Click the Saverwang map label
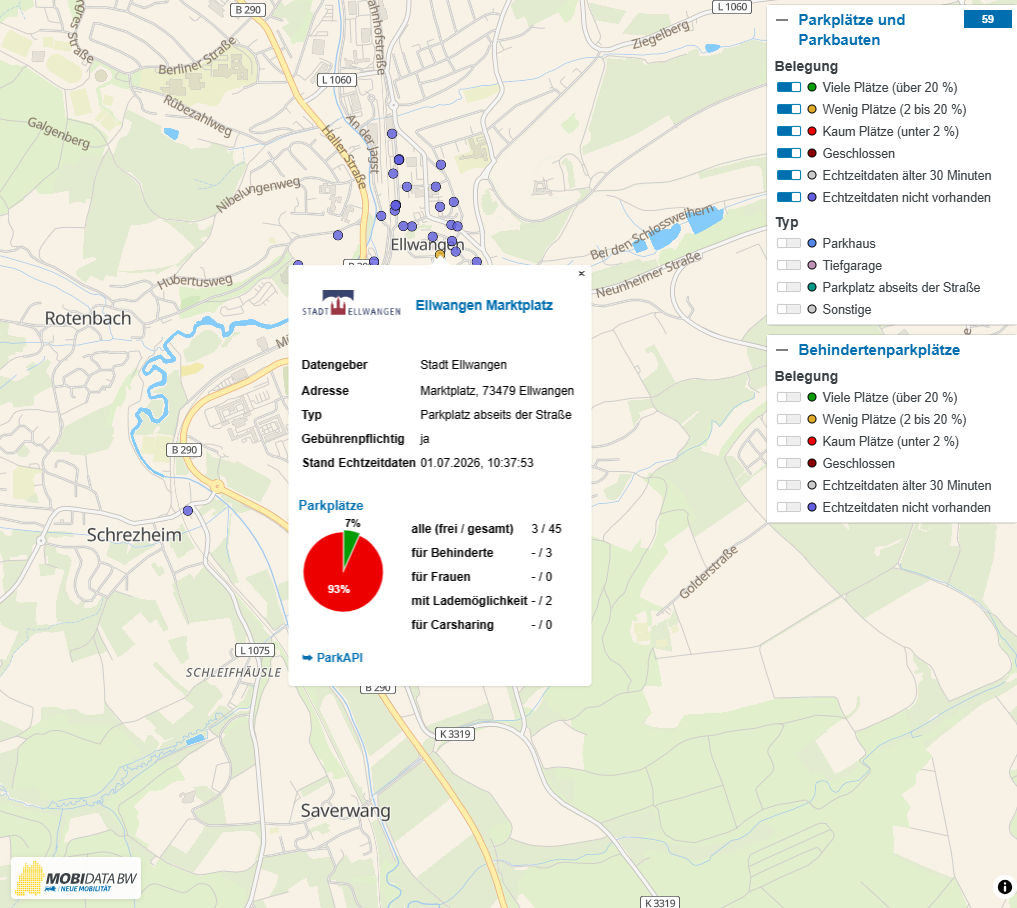This screenshot has width=1017, height=908. 346,811
